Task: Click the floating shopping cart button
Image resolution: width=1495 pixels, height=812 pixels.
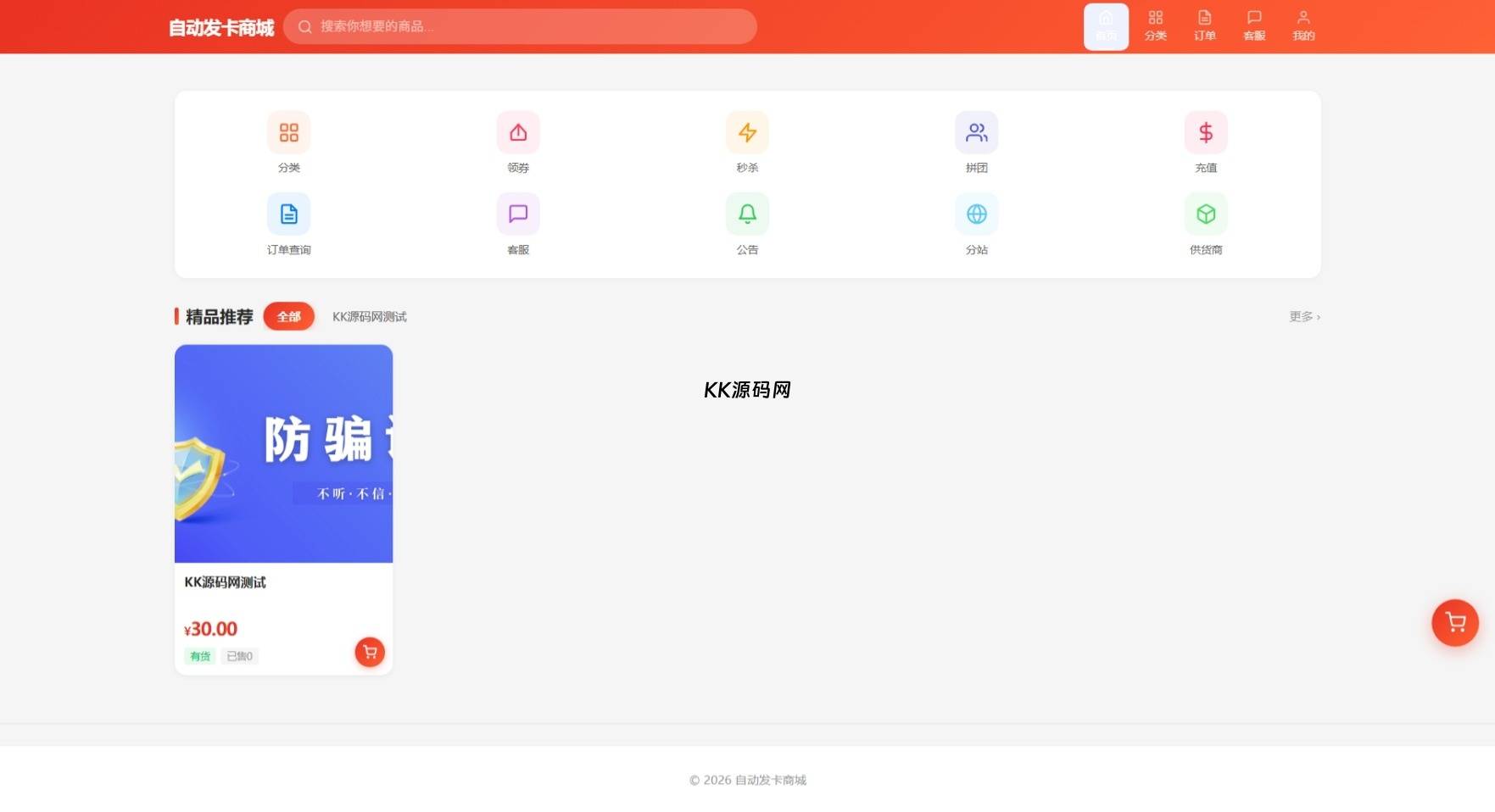Action: [1454, 623]
